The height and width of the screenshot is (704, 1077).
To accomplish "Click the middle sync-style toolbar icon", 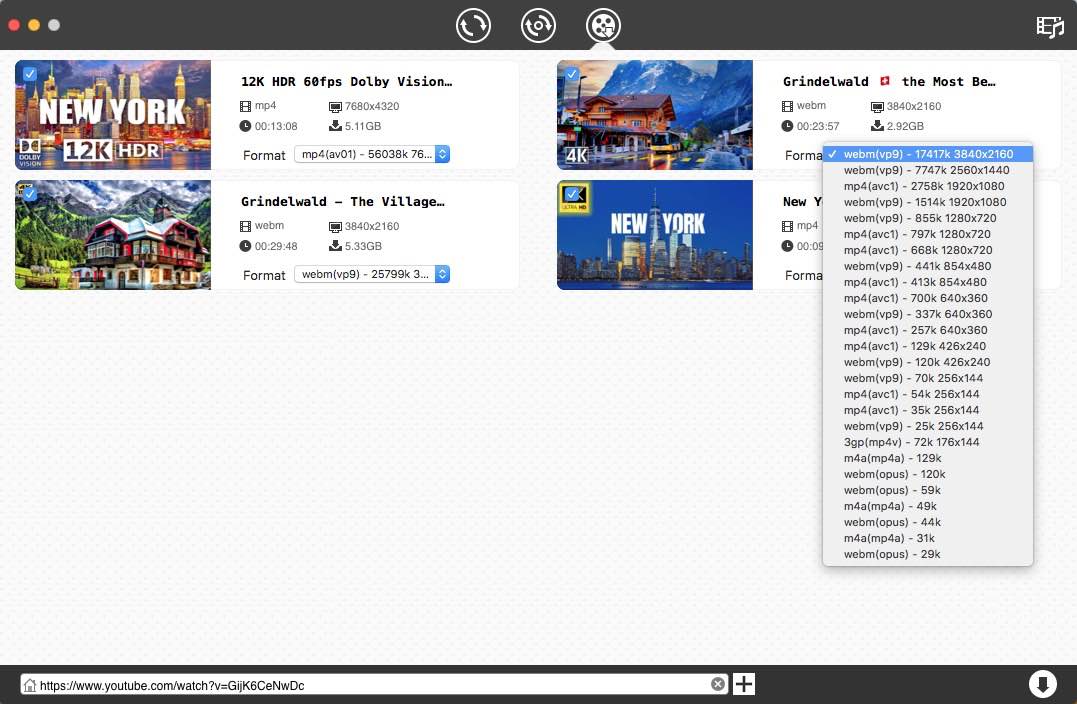I will [538, 26].
